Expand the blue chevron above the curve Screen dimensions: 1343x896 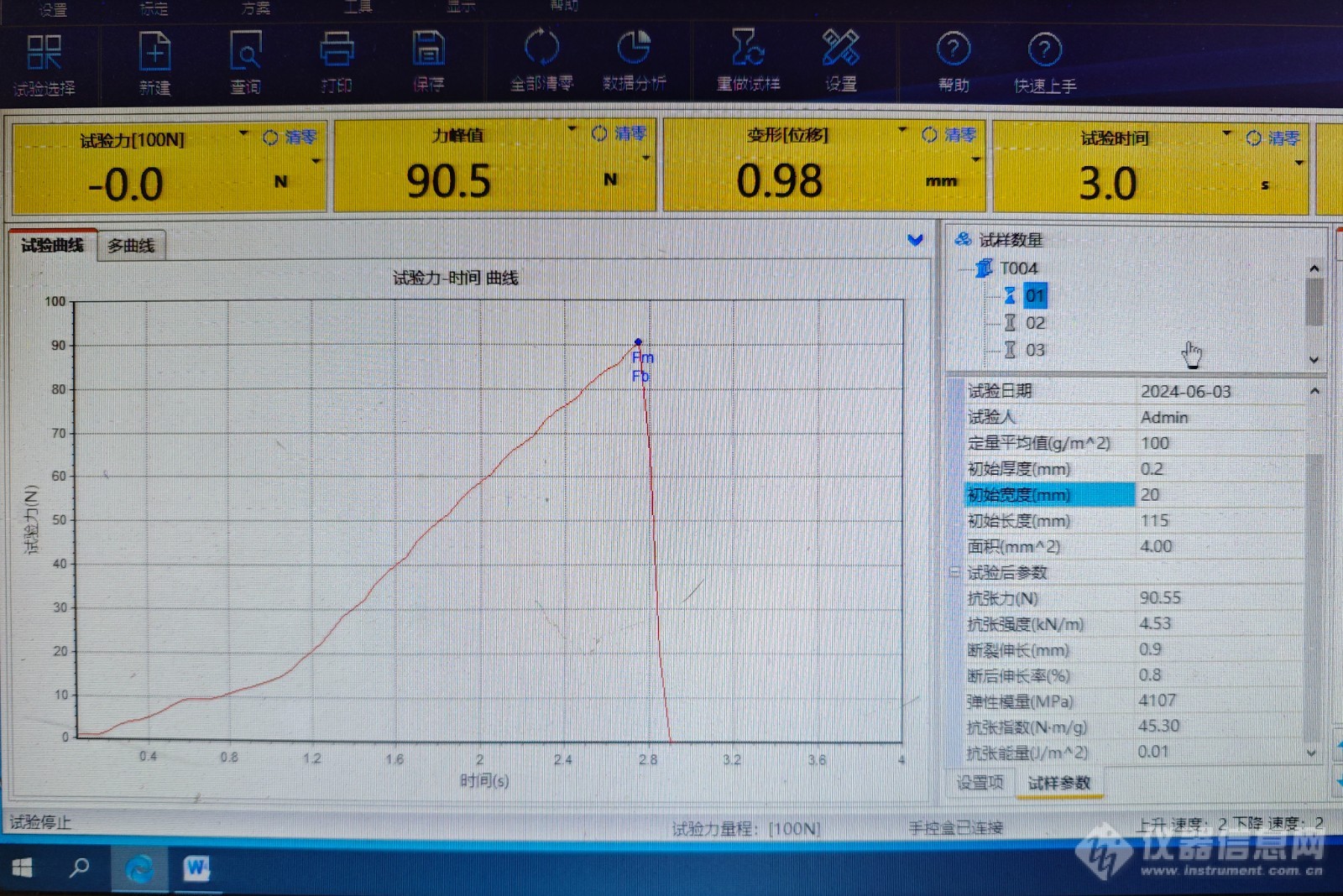915,241
